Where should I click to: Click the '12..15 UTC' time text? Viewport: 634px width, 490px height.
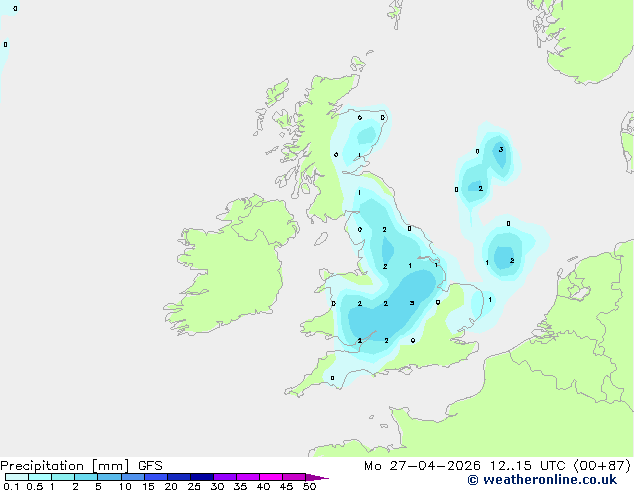[527, 466]
